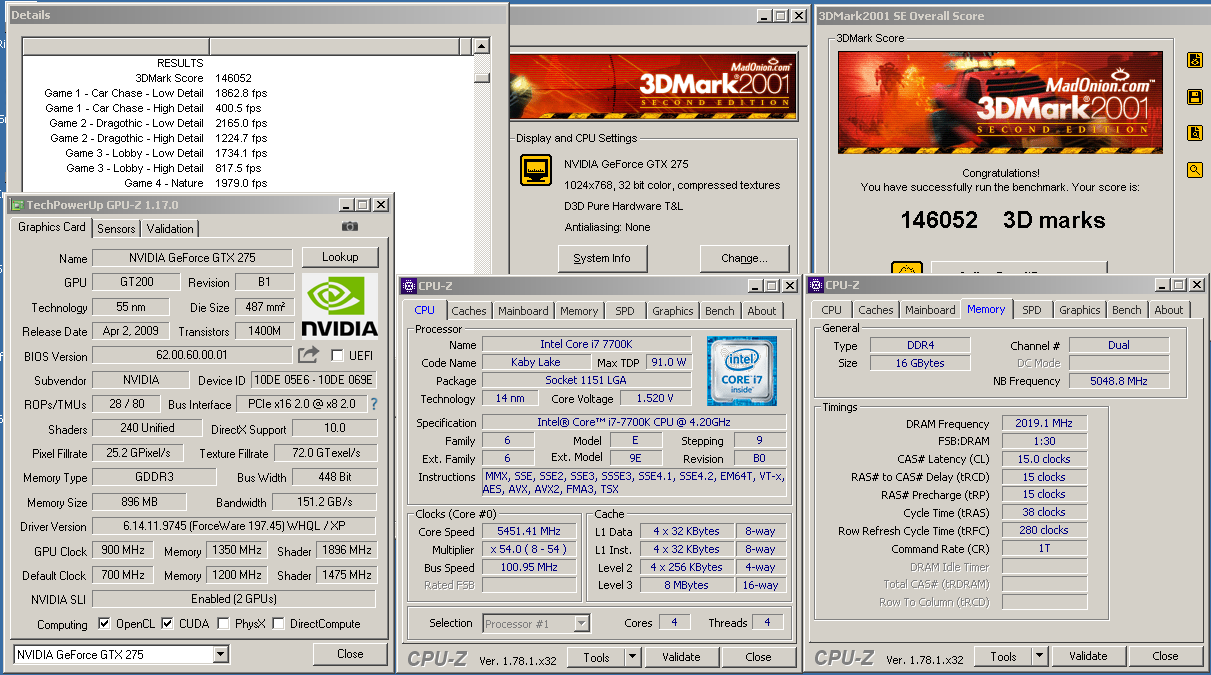Toggle the UEFI checkbox
1211x675 pixels.
coord(337,355)
